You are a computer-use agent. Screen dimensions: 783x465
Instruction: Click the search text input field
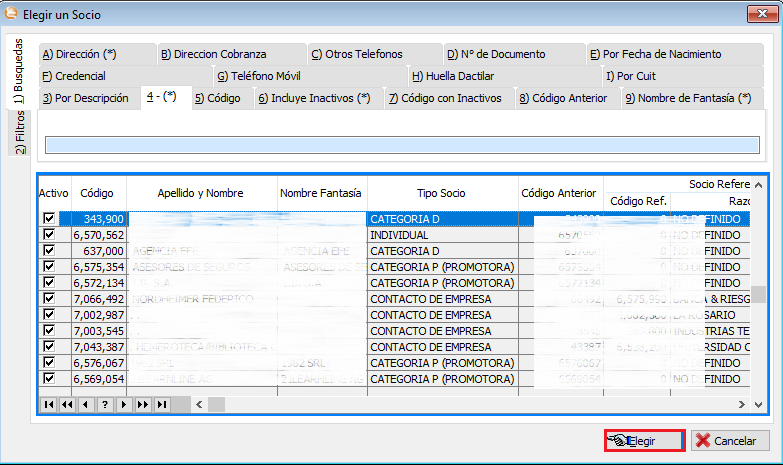402,146
